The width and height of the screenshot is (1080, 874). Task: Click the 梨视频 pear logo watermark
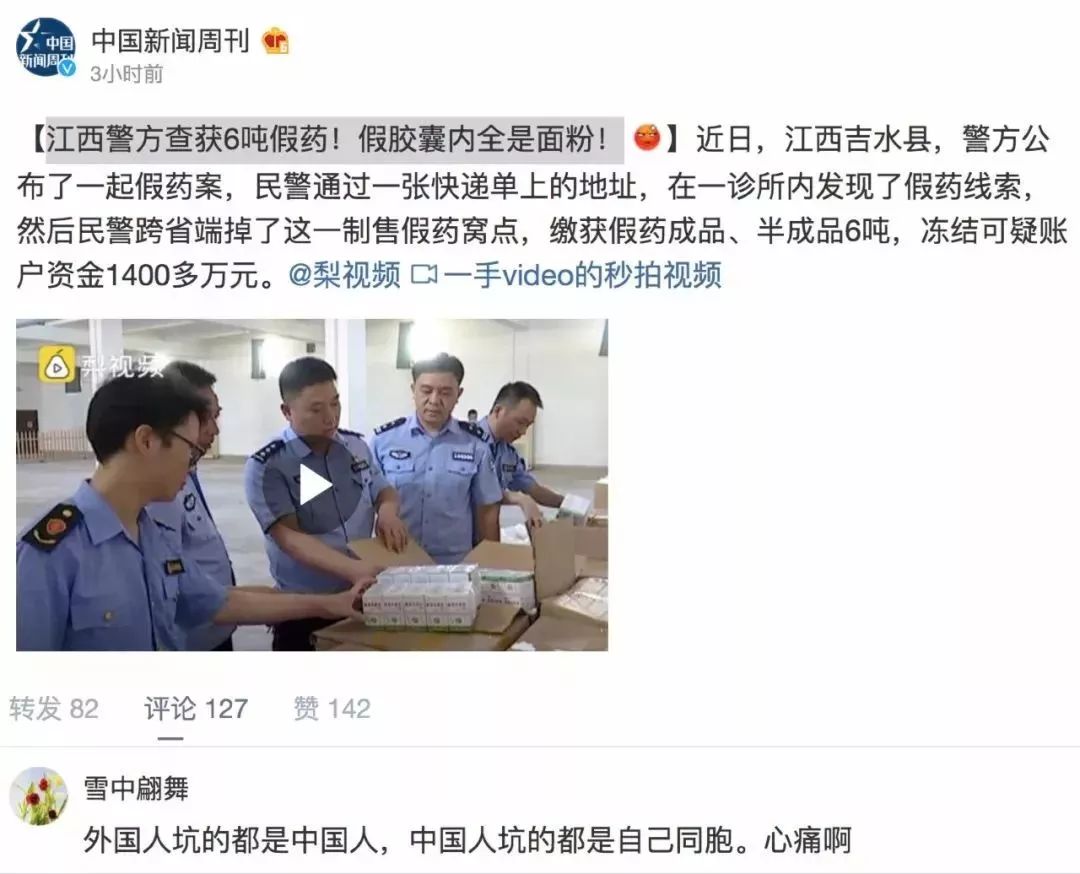click(56, 366)
